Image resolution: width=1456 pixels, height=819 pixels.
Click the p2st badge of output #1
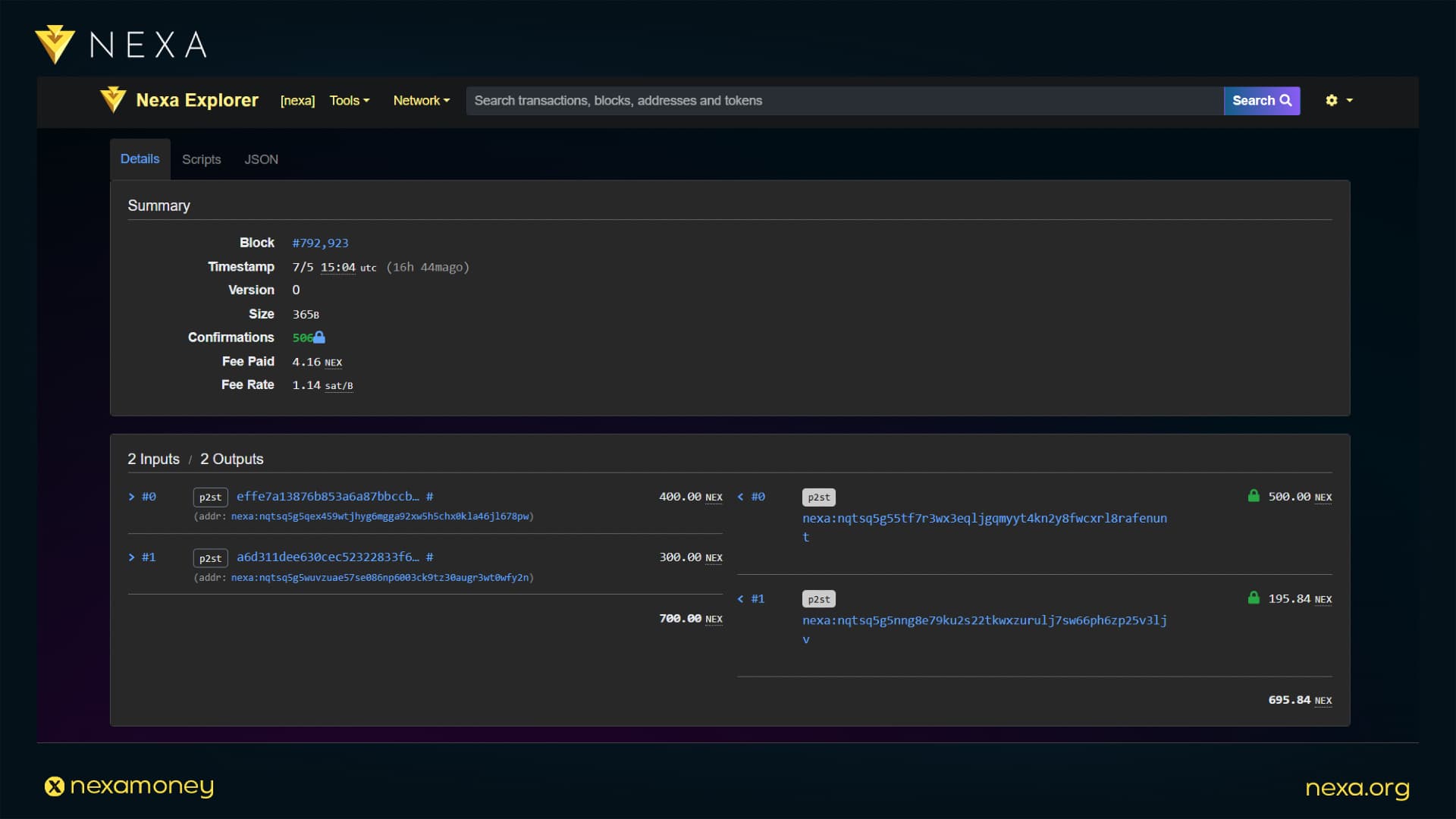pyautogui.click(x=819, y=599)
